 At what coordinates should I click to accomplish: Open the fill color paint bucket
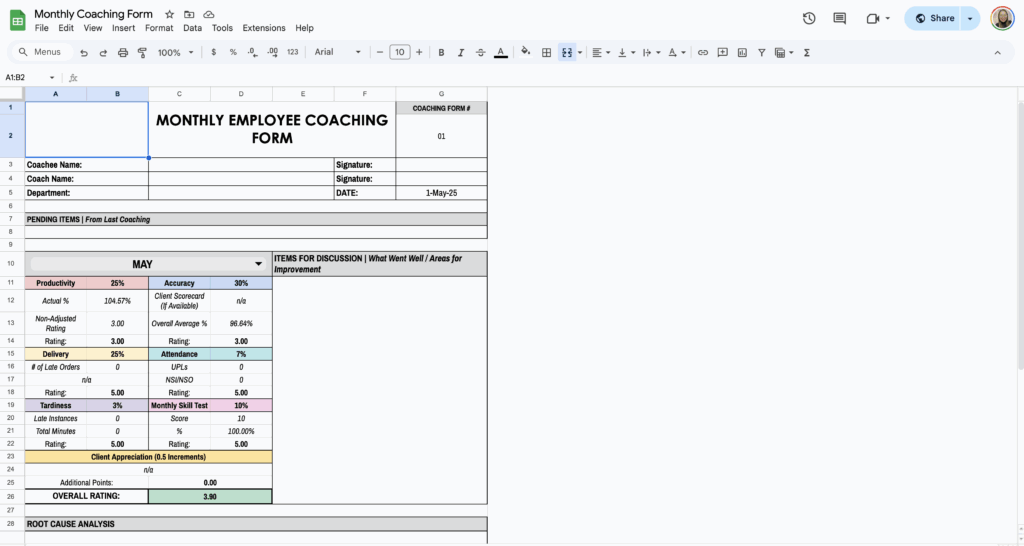point(526,52)
